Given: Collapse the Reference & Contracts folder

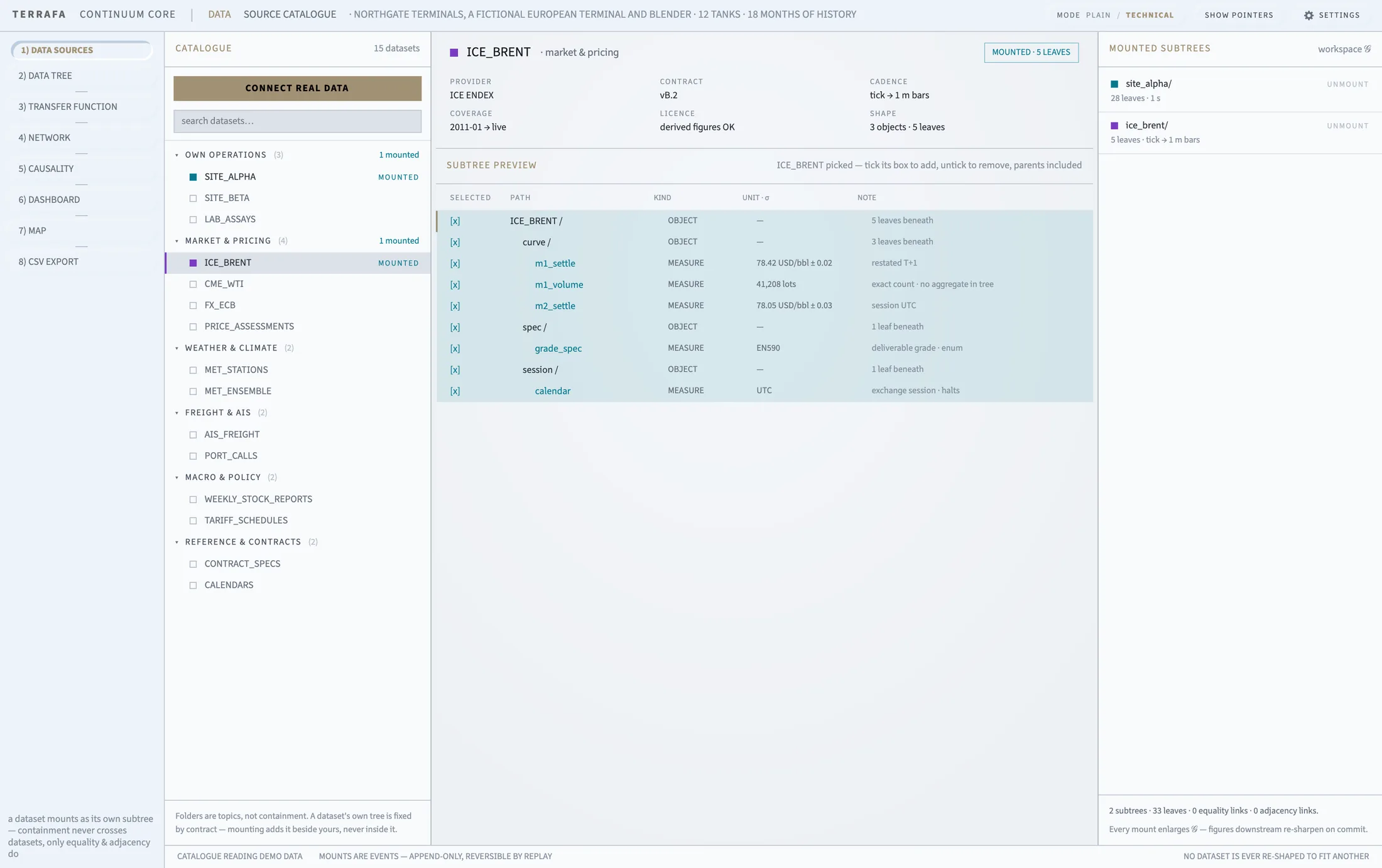Looking at the screenshot, I should (x=177, y=543).
